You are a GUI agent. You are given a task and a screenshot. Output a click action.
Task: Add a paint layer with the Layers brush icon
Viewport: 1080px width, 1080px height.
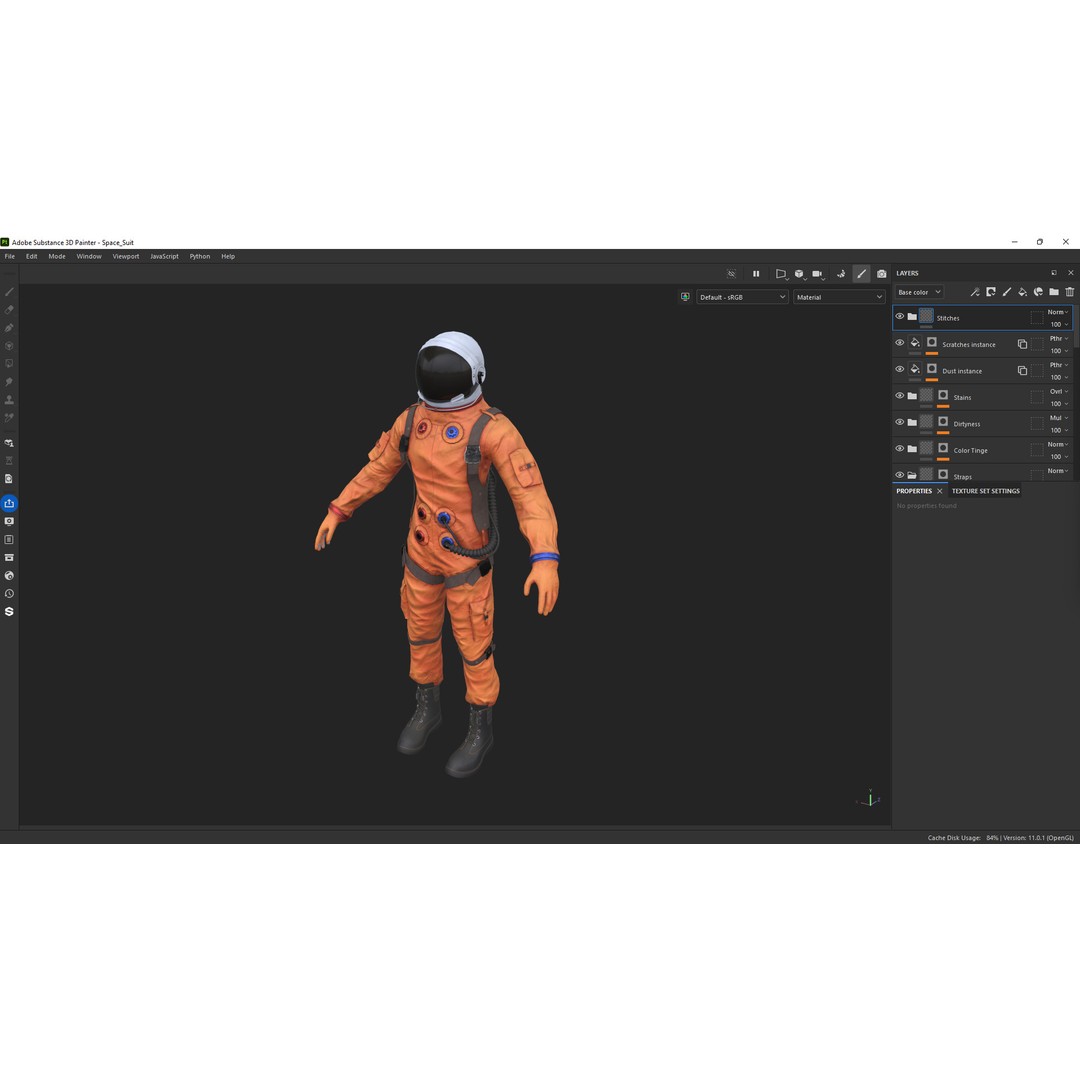pos(1006,292)
